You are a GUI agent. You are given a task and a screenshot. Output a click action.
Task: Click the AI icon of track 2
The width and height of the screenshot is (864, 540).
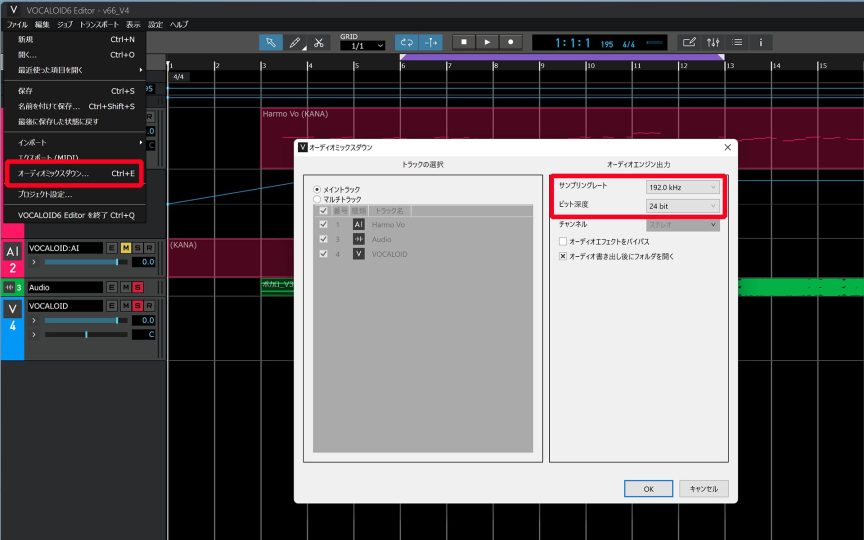[13, 252]
